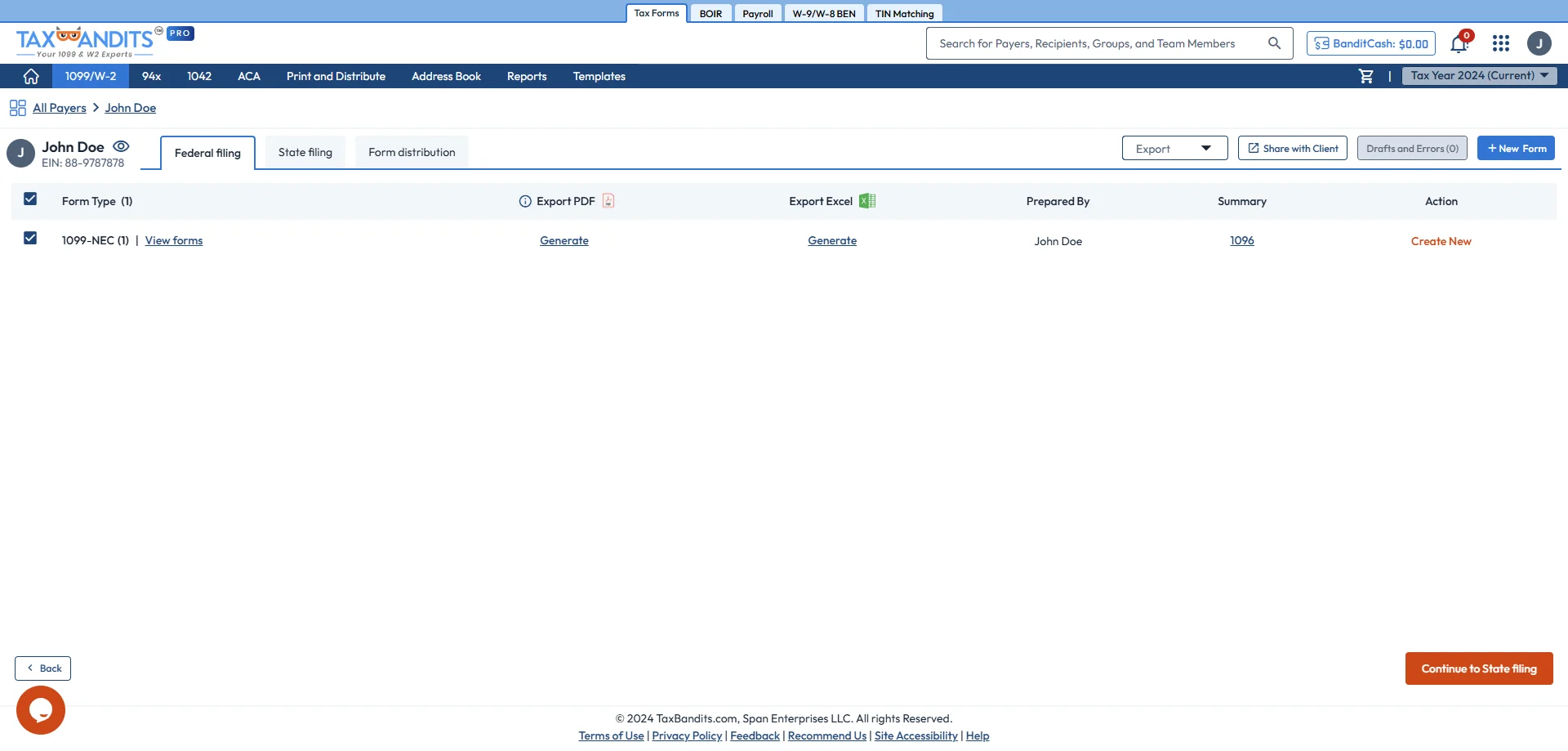Open the chat support bubble
This screenshot has height=751, width=1568.
(40, 709)
